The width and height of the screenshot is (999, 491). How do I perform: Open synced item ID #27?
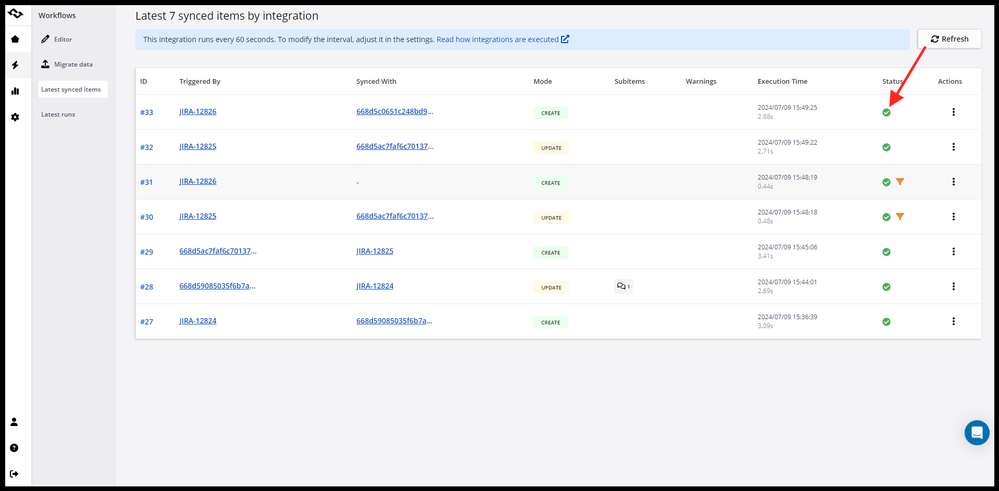(147, 322)
